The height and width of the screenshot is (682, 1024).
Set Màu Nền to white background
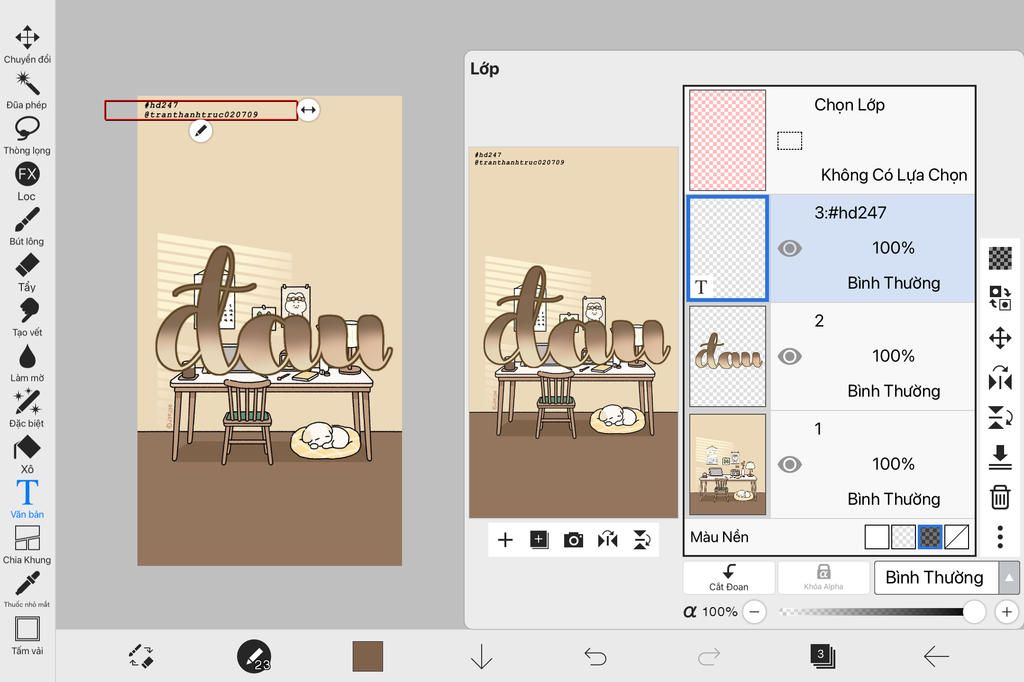tap(876, 537)
